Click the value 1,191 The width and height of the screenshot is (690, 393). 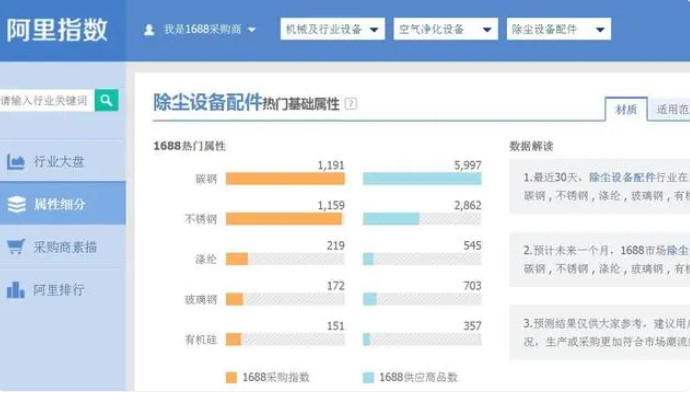(x=331, y=165)
